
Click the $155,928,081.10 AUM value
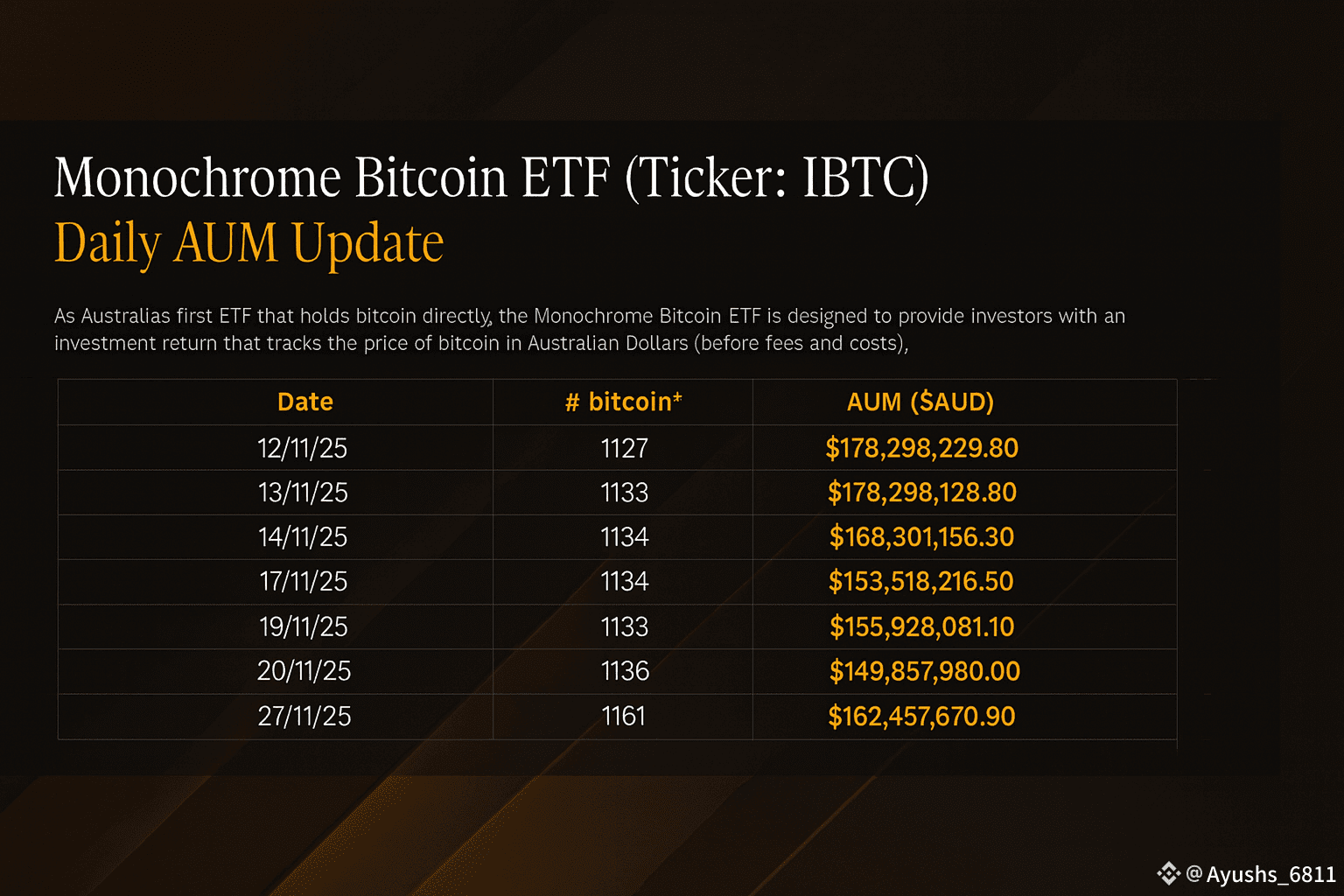tap(922, 626)
